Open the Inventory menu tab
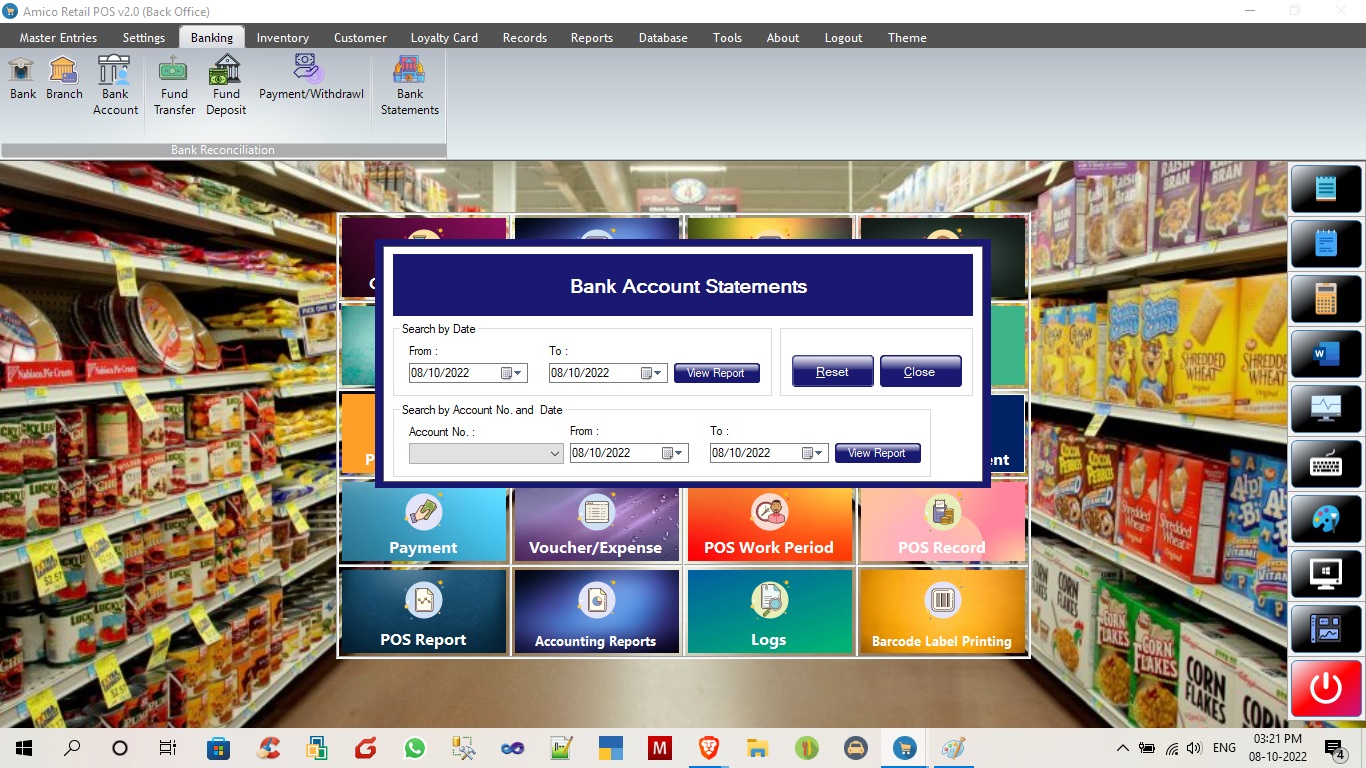The height and width of the screenshot is (768, 1366). (x=282, y=38)
